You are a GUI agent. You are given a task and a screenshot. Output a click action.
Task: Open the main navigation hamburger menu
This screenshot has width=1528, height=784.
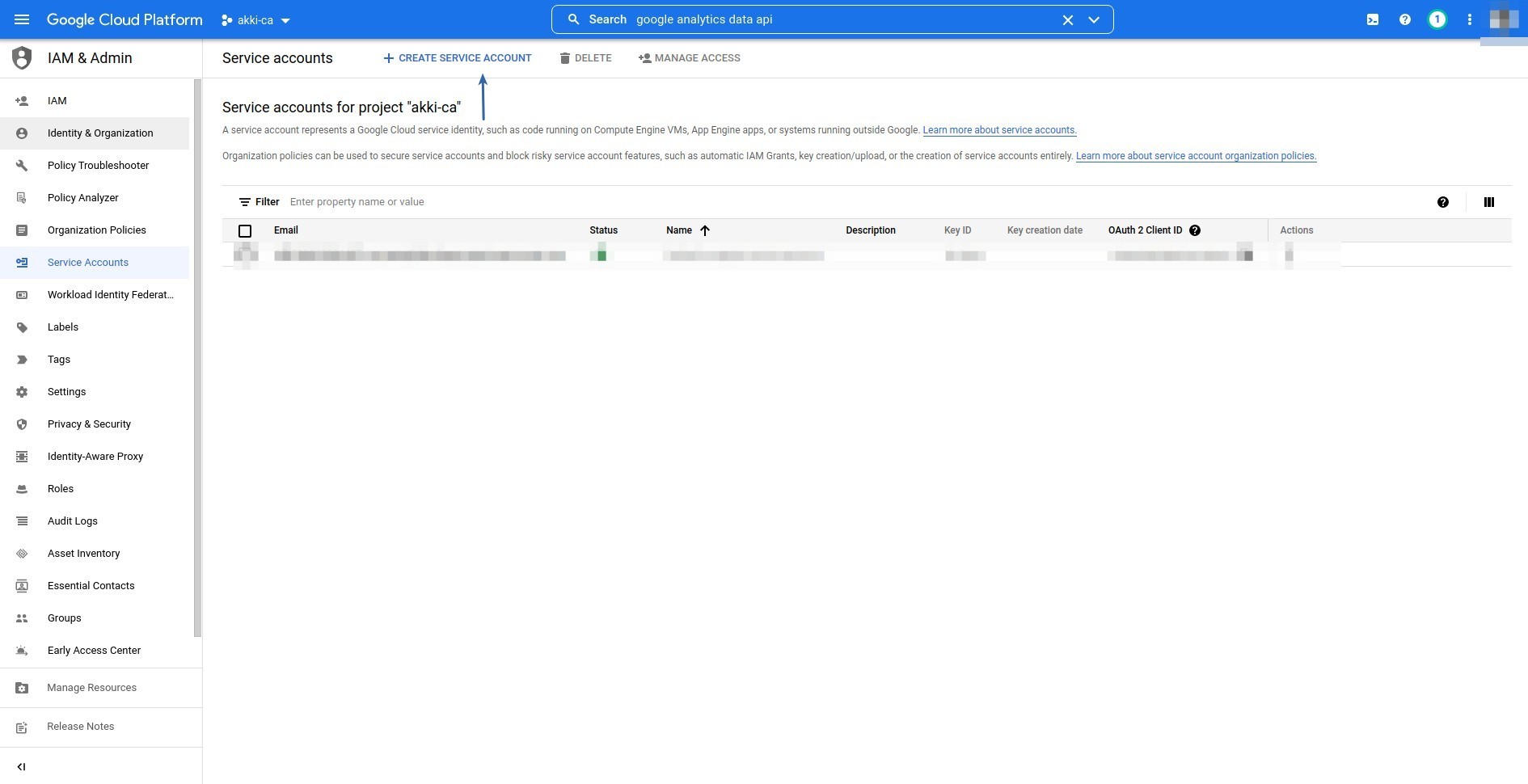click(x=22, y=19)
